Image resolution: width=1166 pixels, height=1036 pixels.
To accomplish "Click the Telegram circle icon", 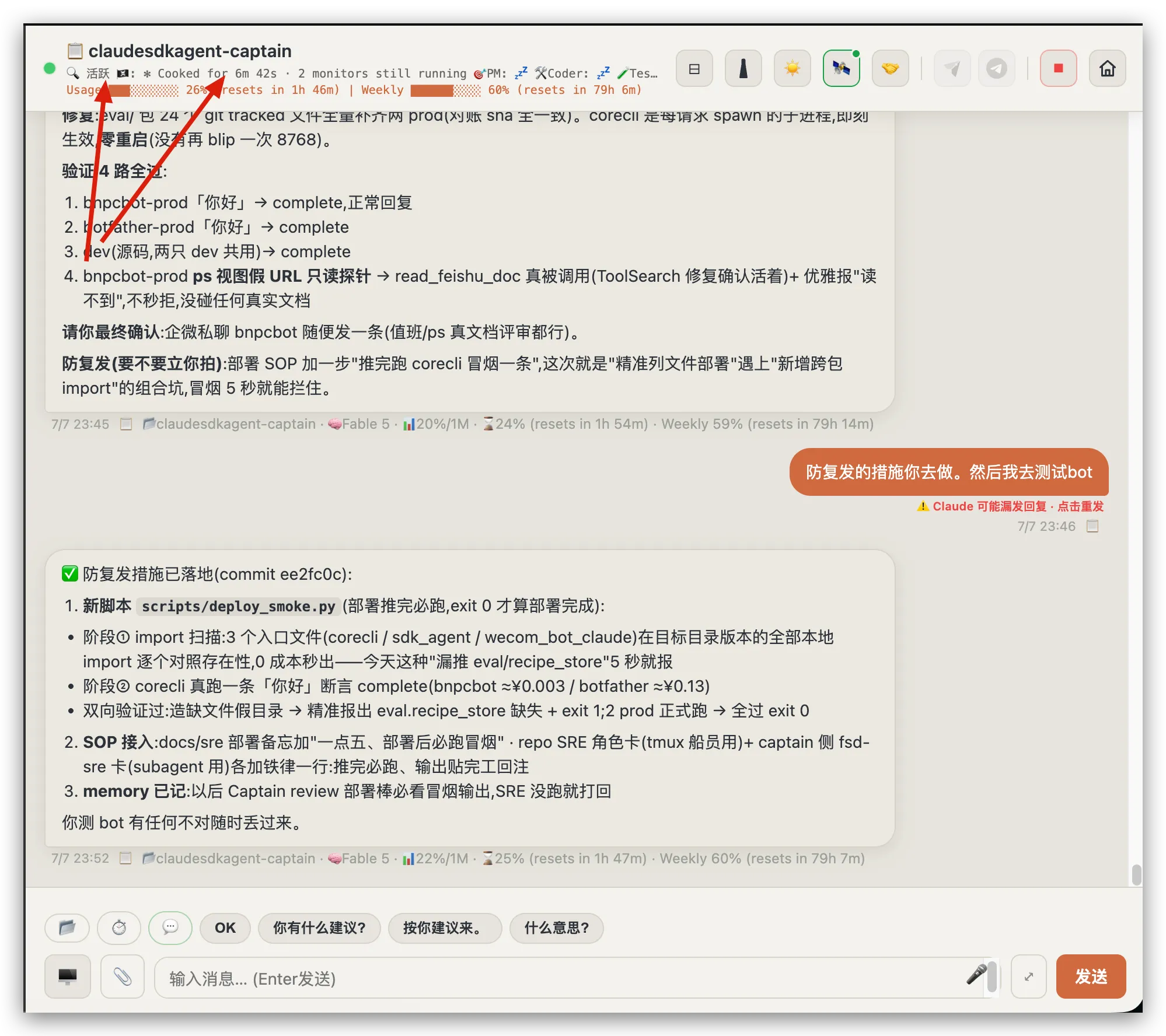I will click(996, 69).
